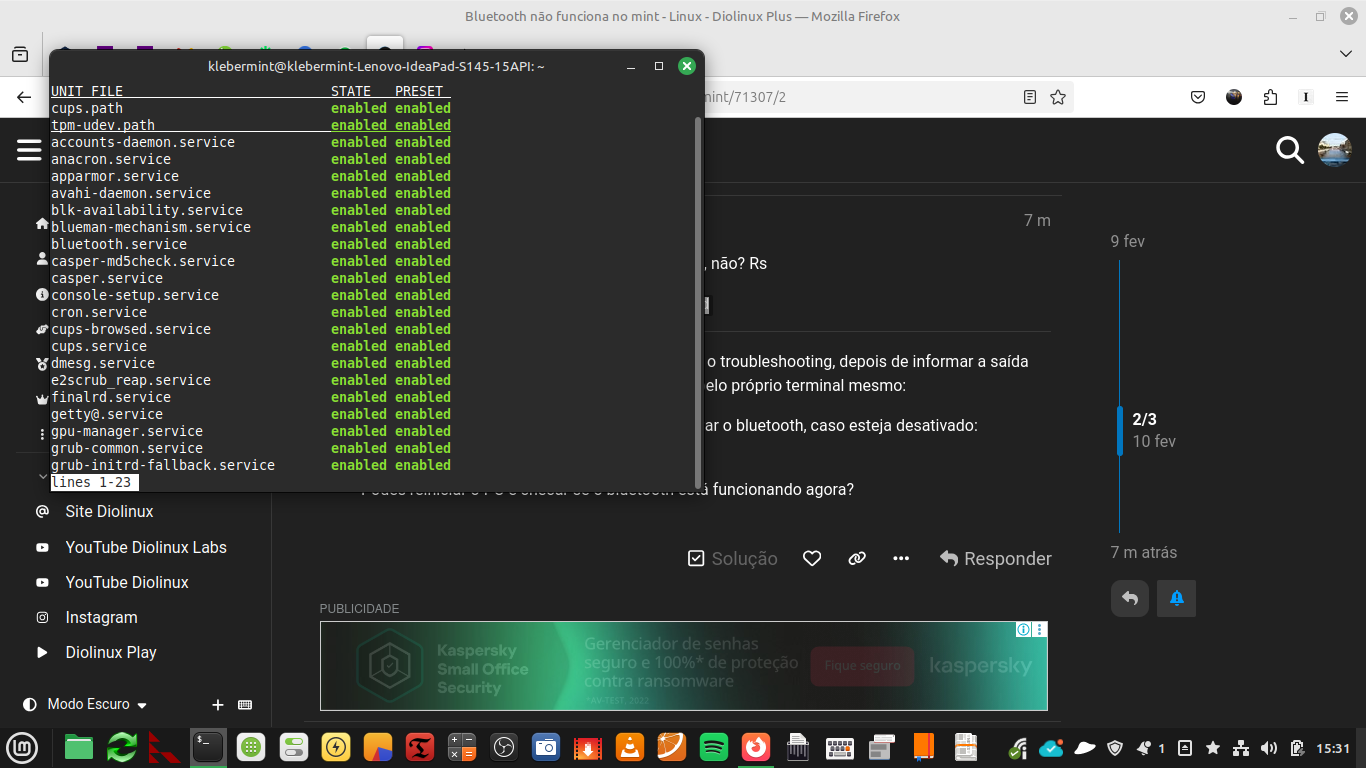Open the Firefox application menu

[1342, 97]
